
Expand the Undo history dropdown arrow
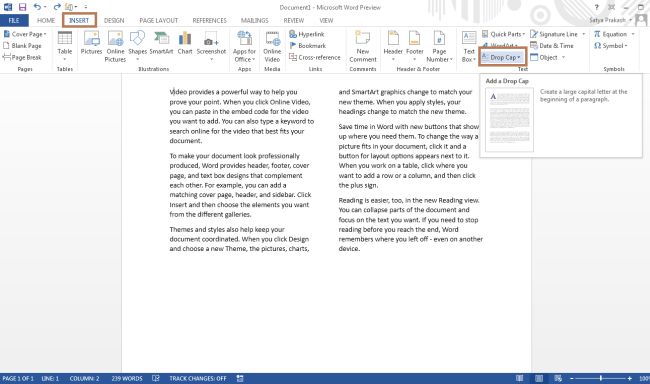(x=44, y=7)
